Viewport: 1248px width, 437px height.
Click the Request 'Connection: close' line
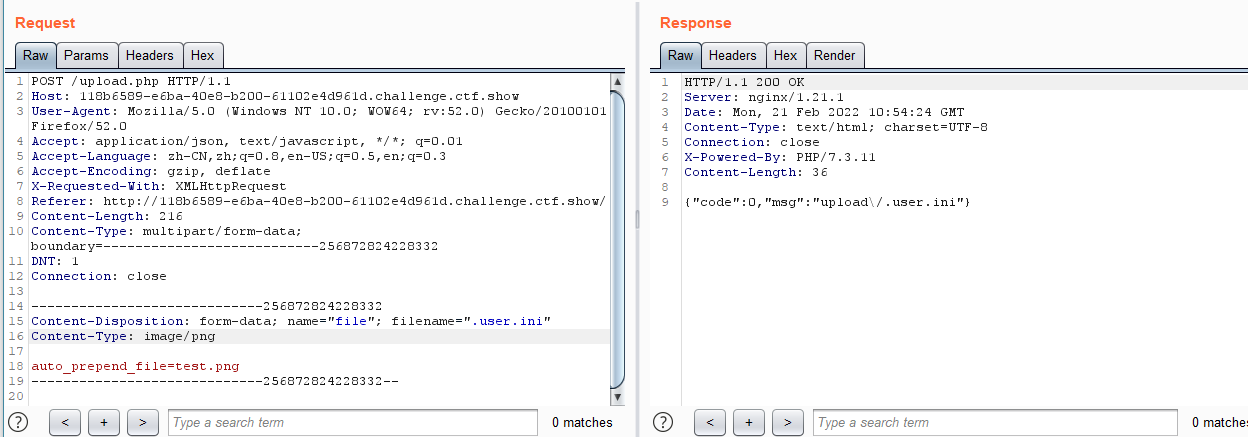point(99,276)
